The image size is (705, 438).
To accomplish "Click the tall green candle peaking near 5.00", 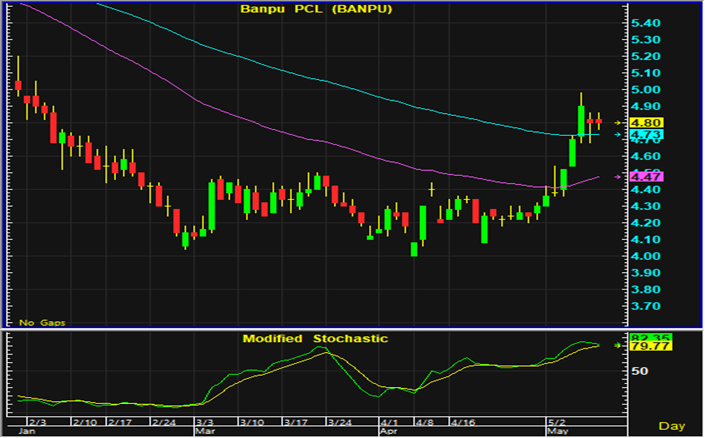I will (x=581, y=121).
